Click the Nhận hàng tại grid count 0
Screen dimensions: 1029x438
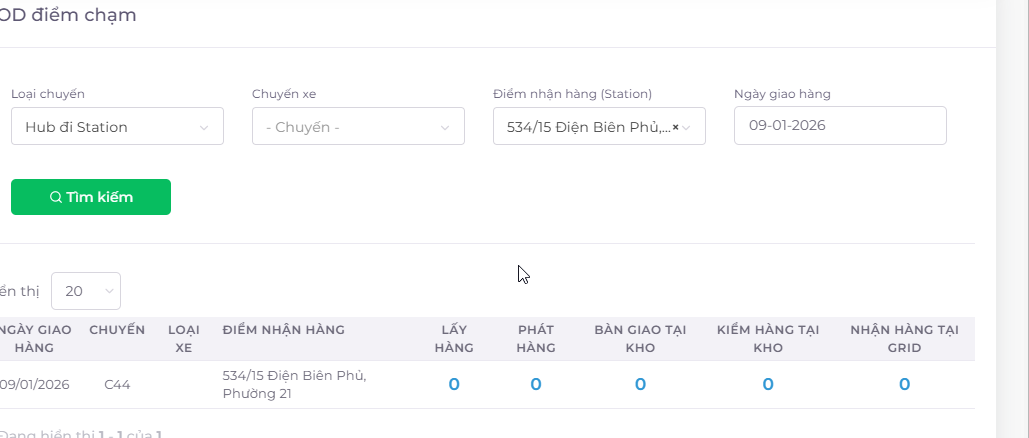click(904, 384)
